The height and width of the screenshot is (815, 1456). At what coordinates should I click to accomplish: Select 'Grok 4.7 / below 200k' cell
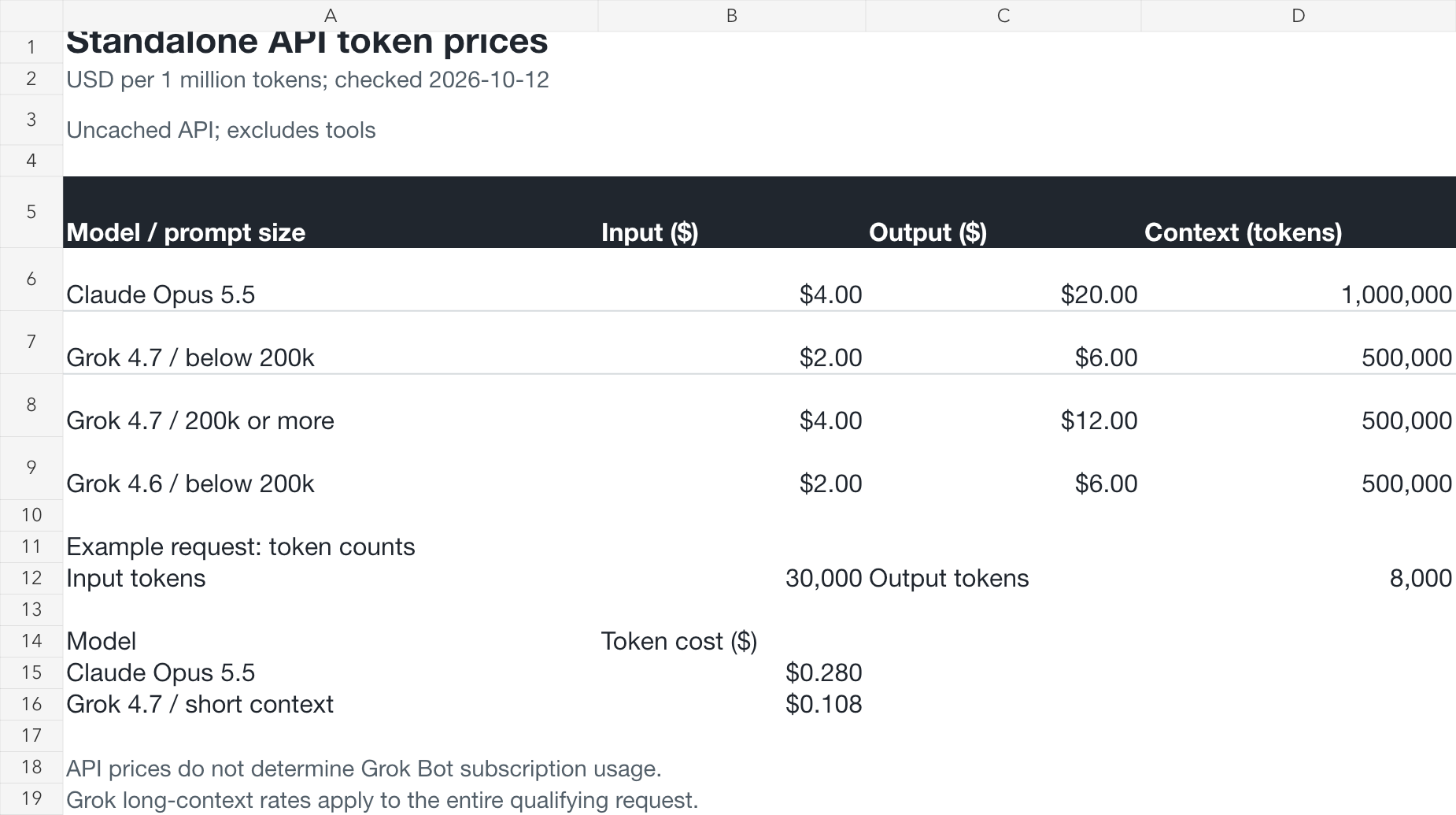pos(331,343)
